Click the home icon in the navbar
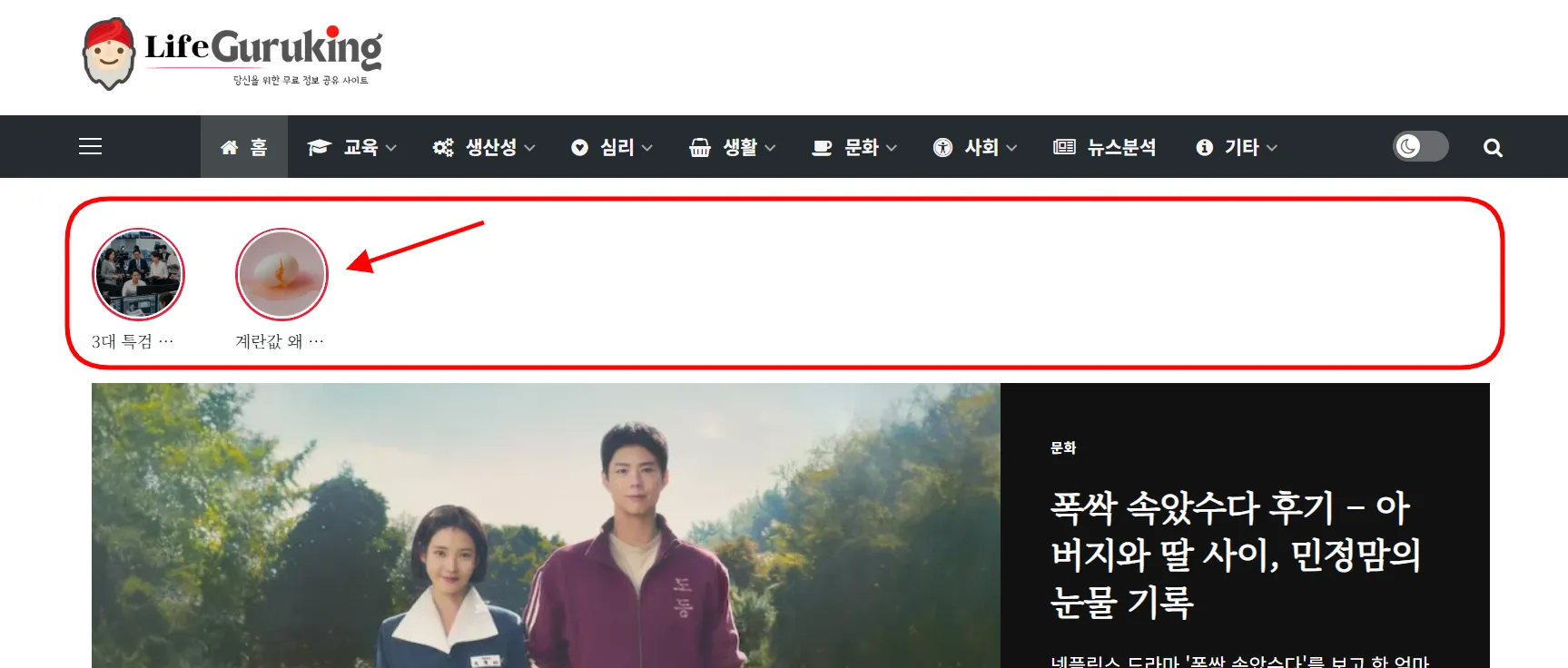 230,147
